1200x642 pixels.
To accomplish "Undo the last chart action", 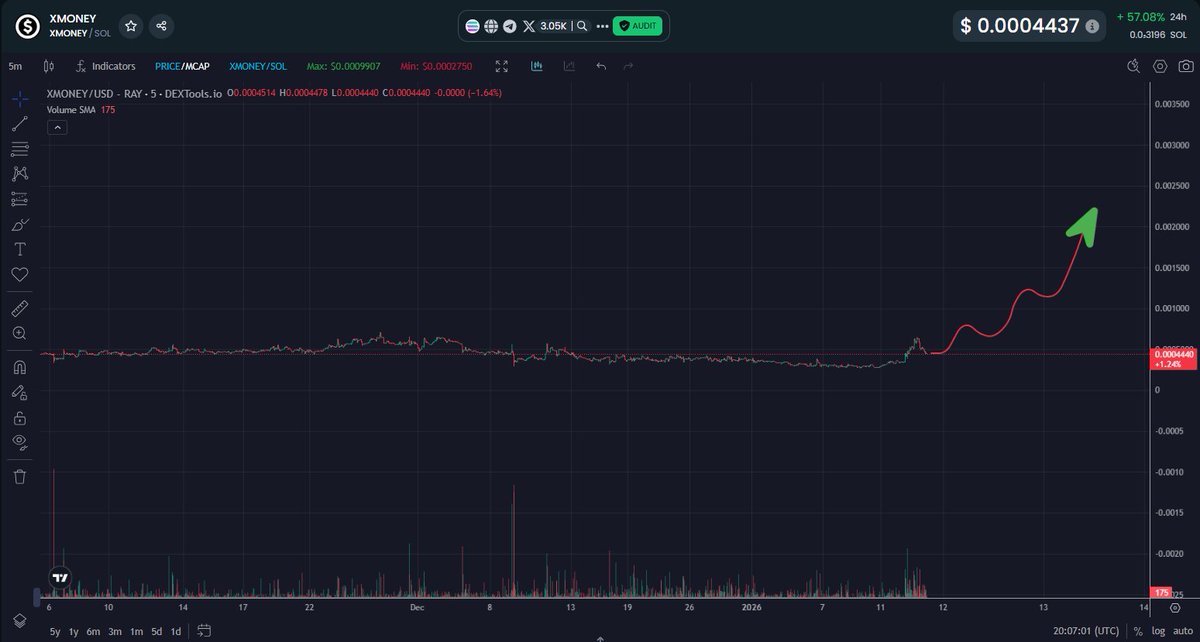I will [601, 66].
